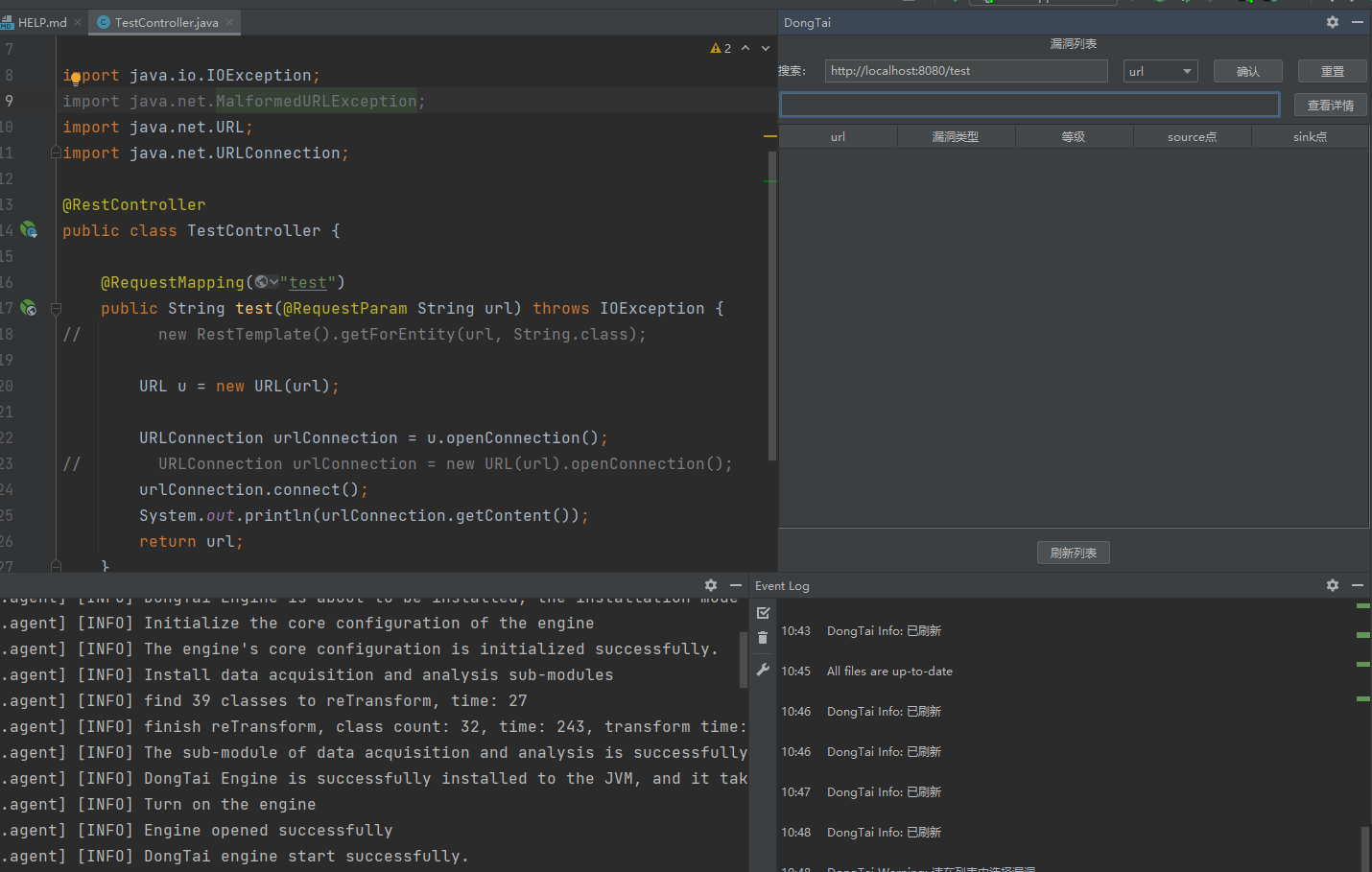Click the "test" mapping path link
The height and width of the screenshot is (872, 1372).
pyautogui.click(x=307, y=282)
